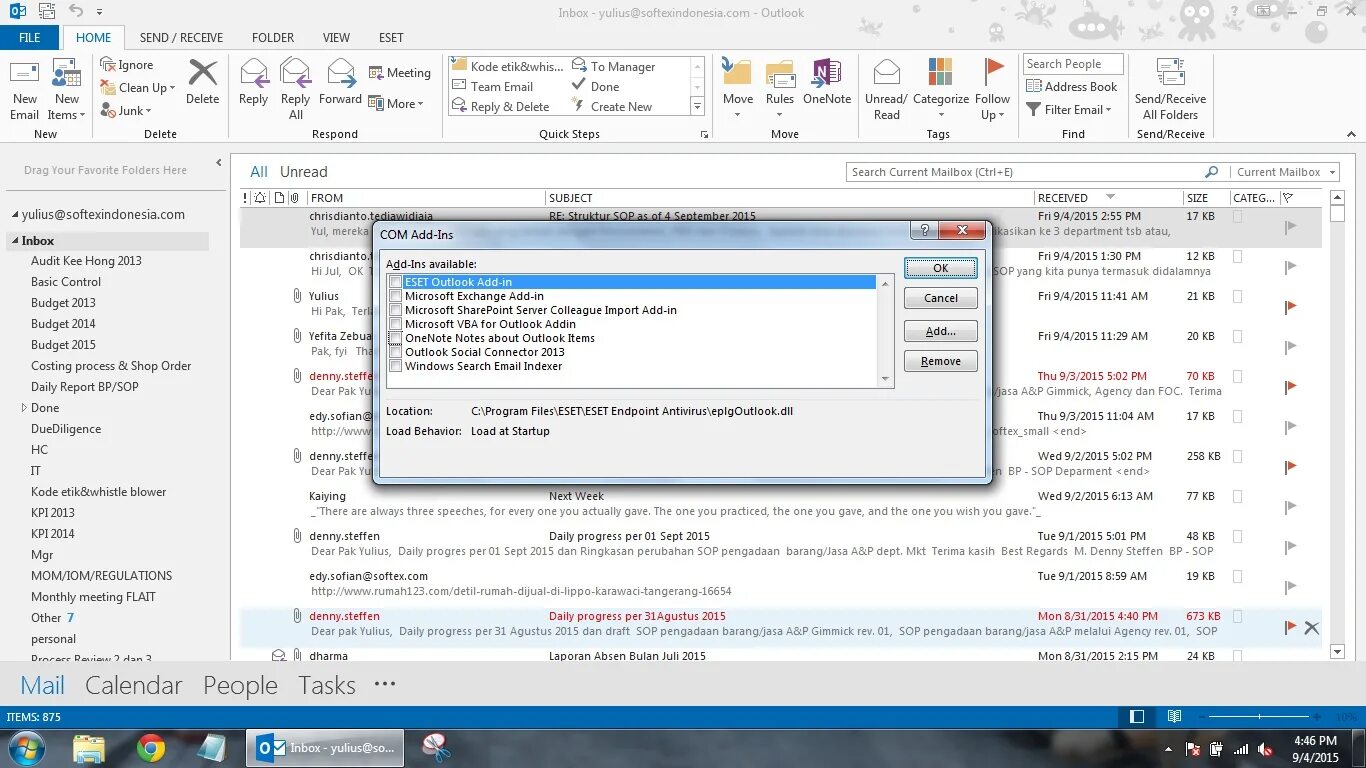Screen dimensions: 1366x768
Task: Select the Done quick step
Action: tap(595, 86)
